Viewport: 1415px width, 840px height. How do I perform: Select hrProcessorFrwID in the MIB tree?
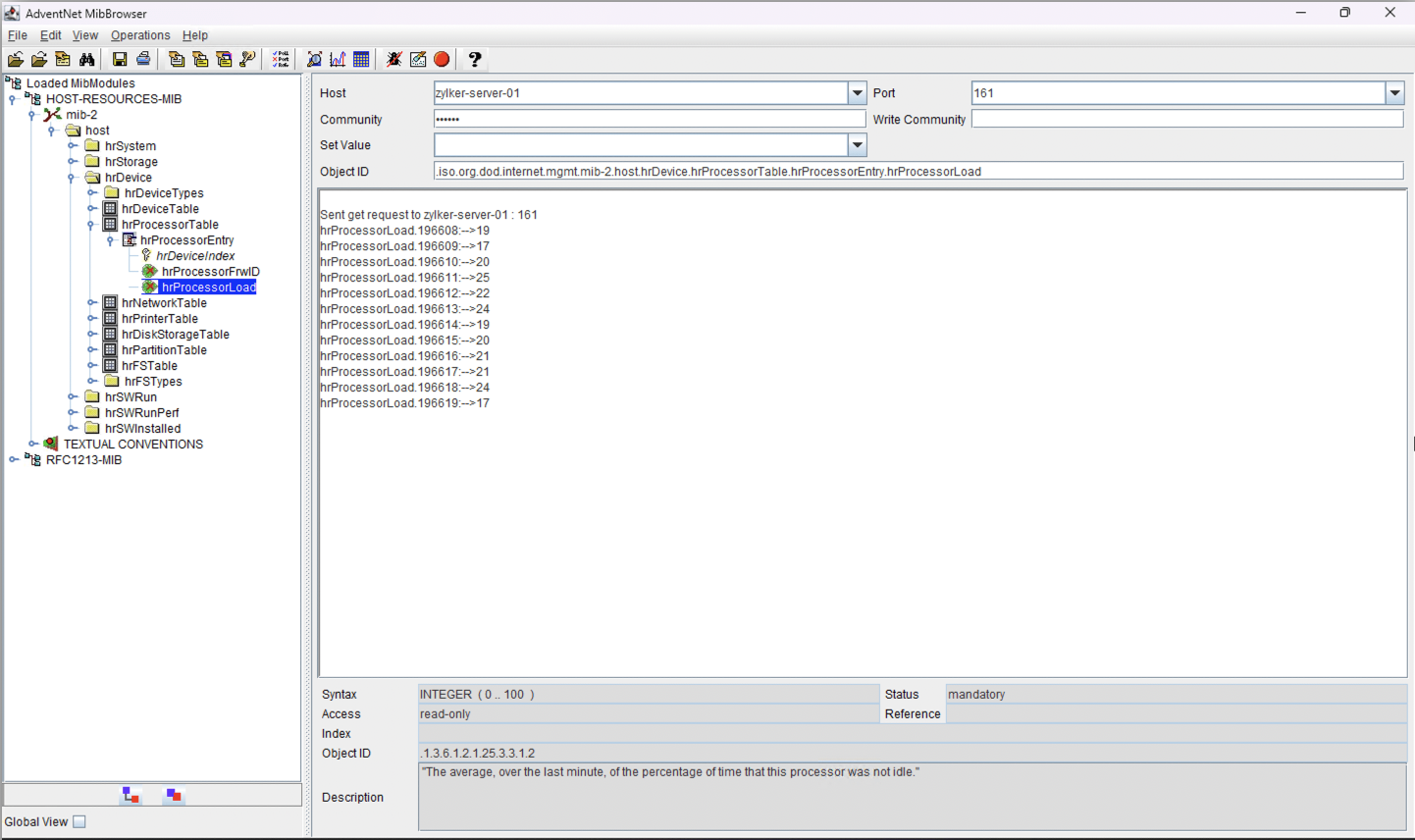[210, 272]
